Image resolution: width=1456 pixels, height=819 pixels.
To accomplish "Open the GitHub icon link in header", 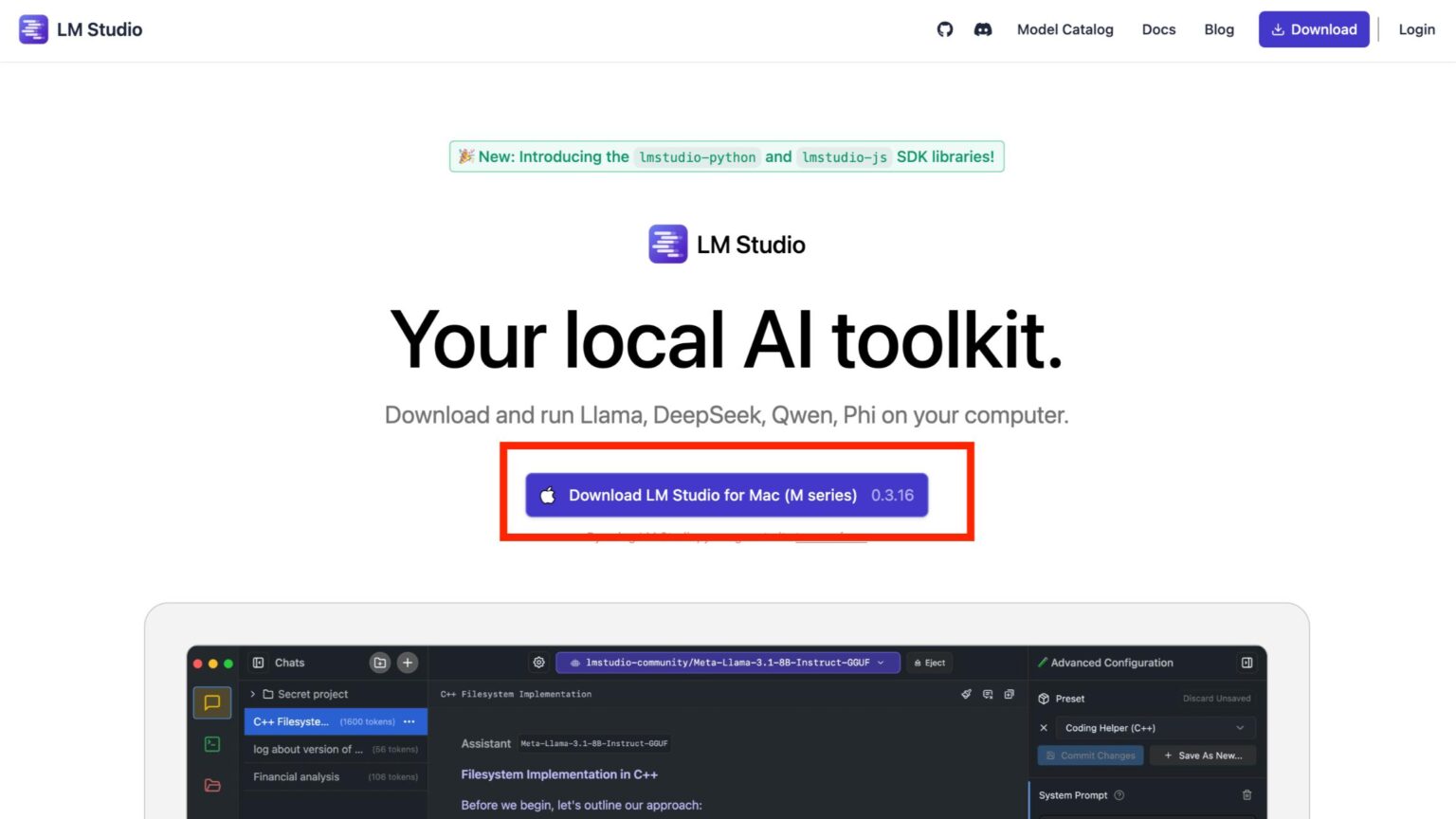I will (944, 29).
